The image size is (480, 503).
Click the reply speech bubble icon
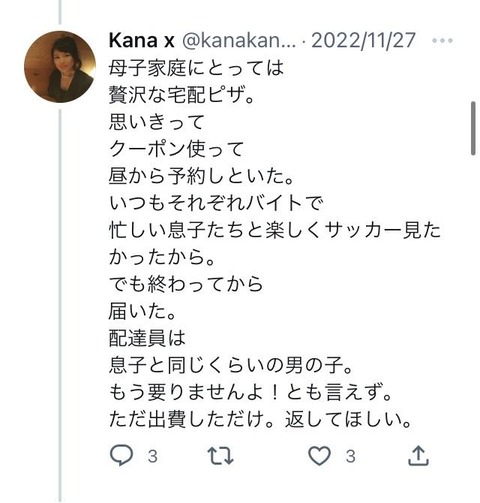pyautogui.click(x=121, y=455)
